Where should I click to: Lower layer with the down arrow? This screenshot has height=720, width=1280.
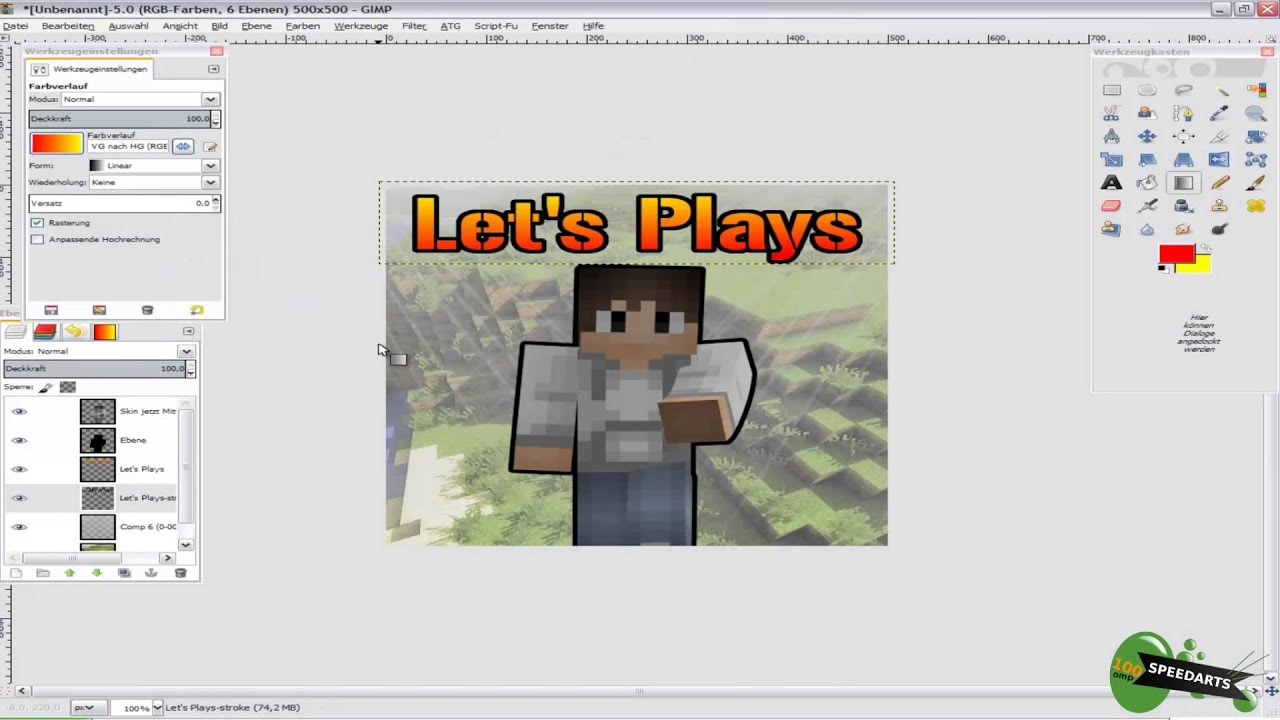pos(97,573)
